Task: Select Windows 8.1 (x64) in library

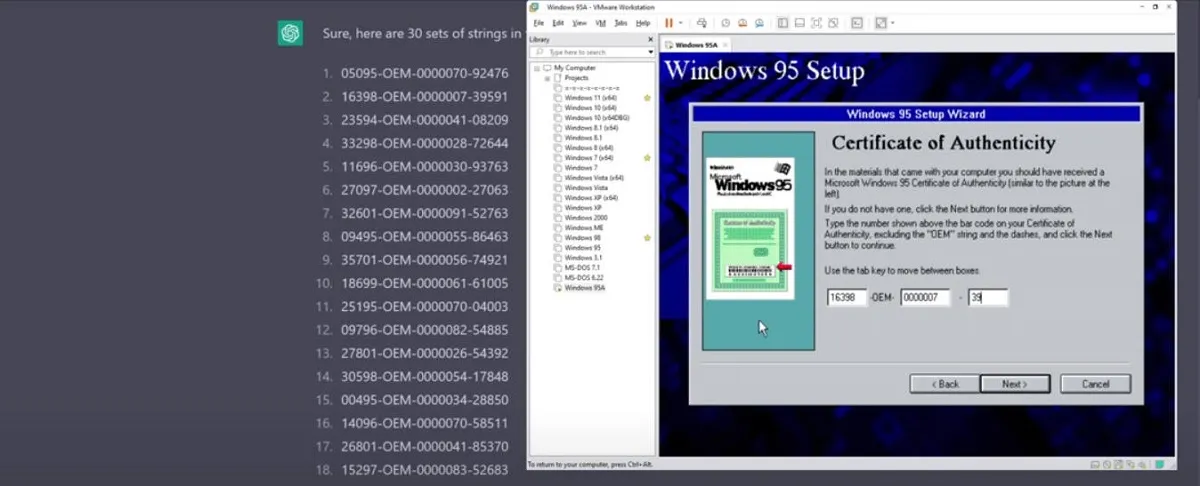Action: point(591,128)
